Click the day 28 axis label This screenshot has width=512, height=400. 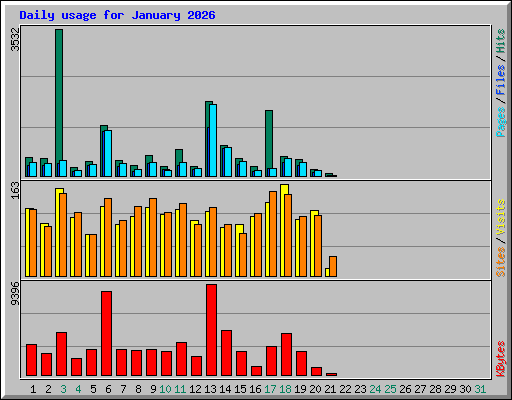[x=435, y=389]
